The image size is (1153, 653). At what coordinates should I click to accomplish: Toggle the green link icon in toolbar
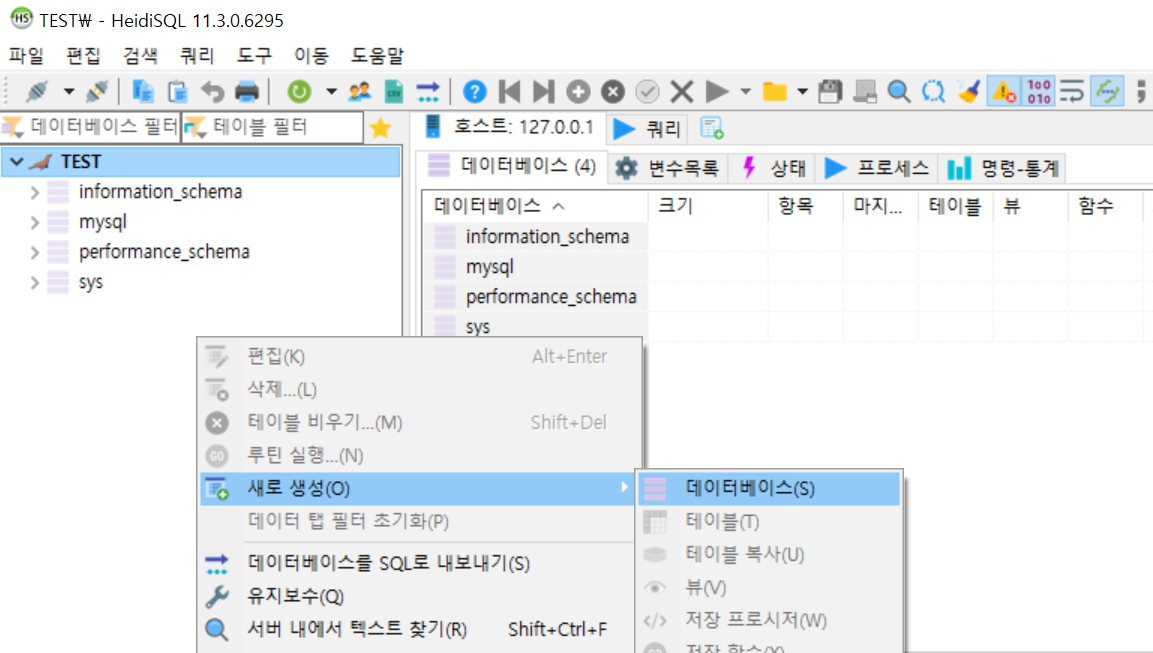(1107, 92)
